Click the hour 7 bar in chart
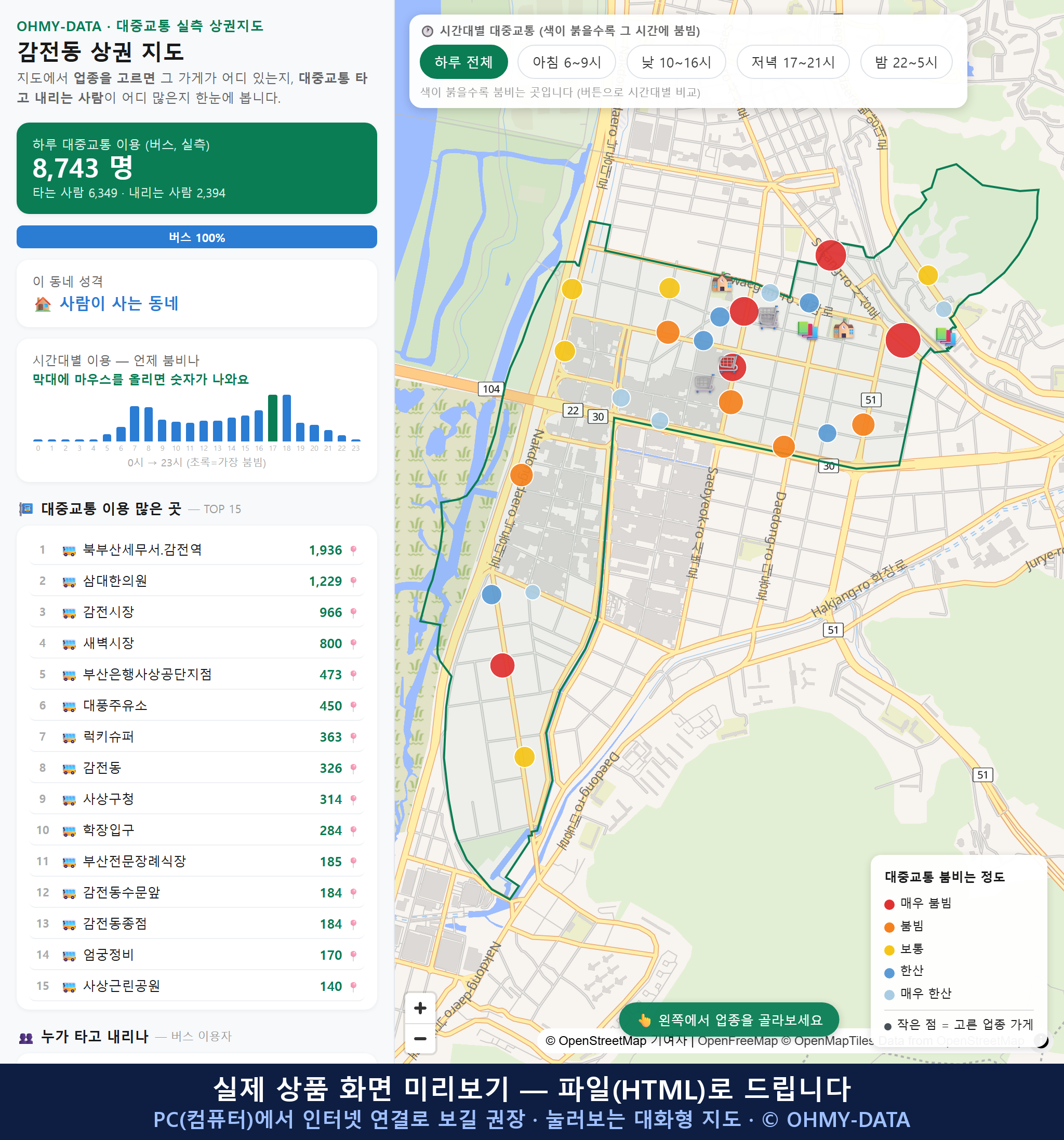This screenshot has width=1064, height=1140. (135, 423)
